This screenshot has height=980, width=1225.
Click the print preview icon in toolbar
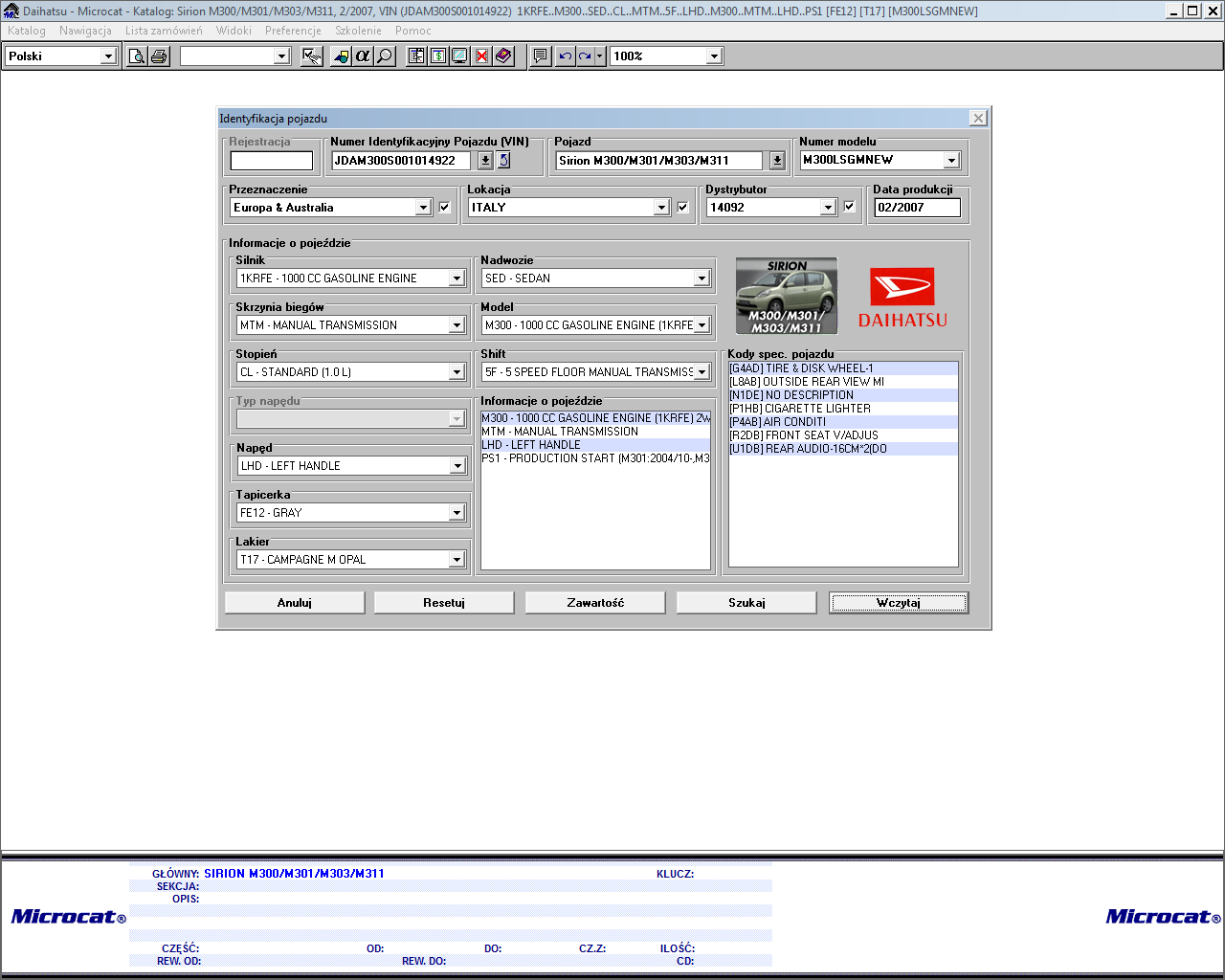pyautogui.click(x=137, y=56)
